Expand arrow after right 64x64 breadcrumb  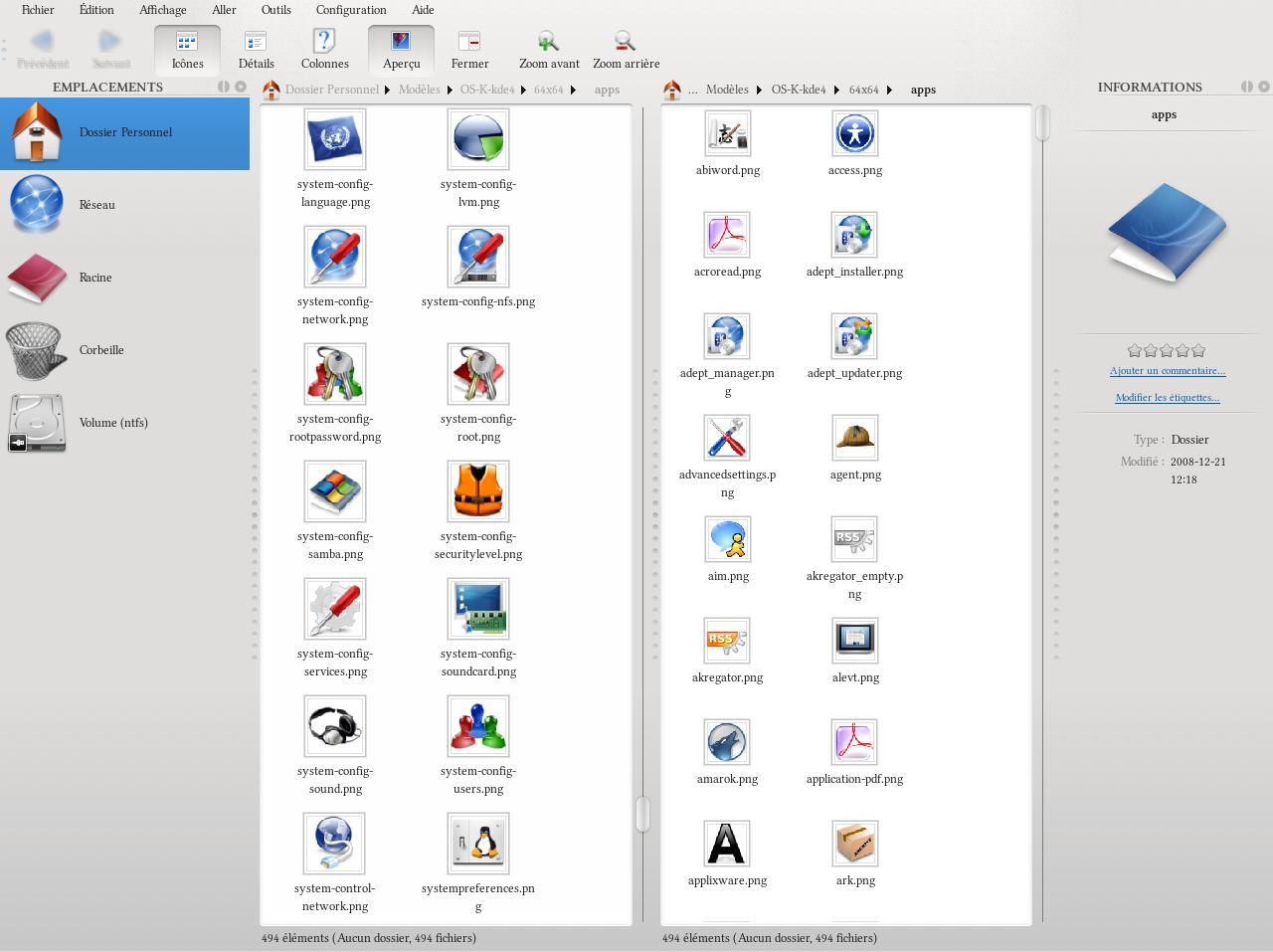coord(889,90)
